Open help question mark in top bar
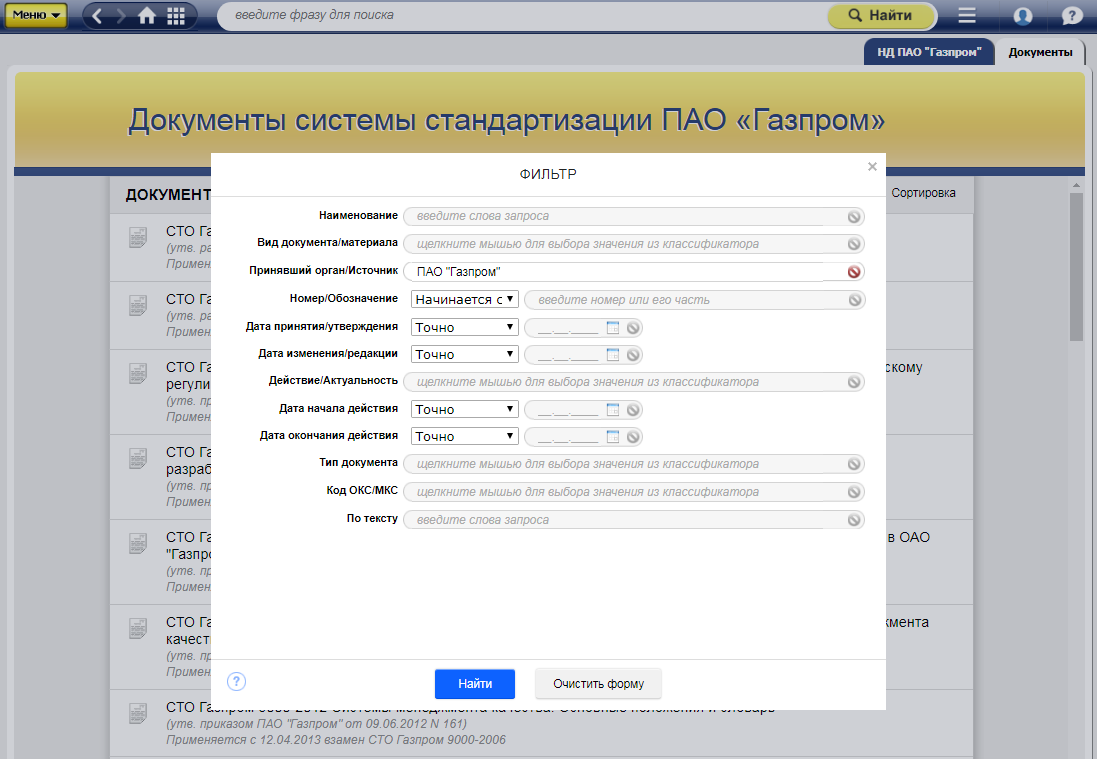Viewport: 1097px width, 759px height. 1072,16
